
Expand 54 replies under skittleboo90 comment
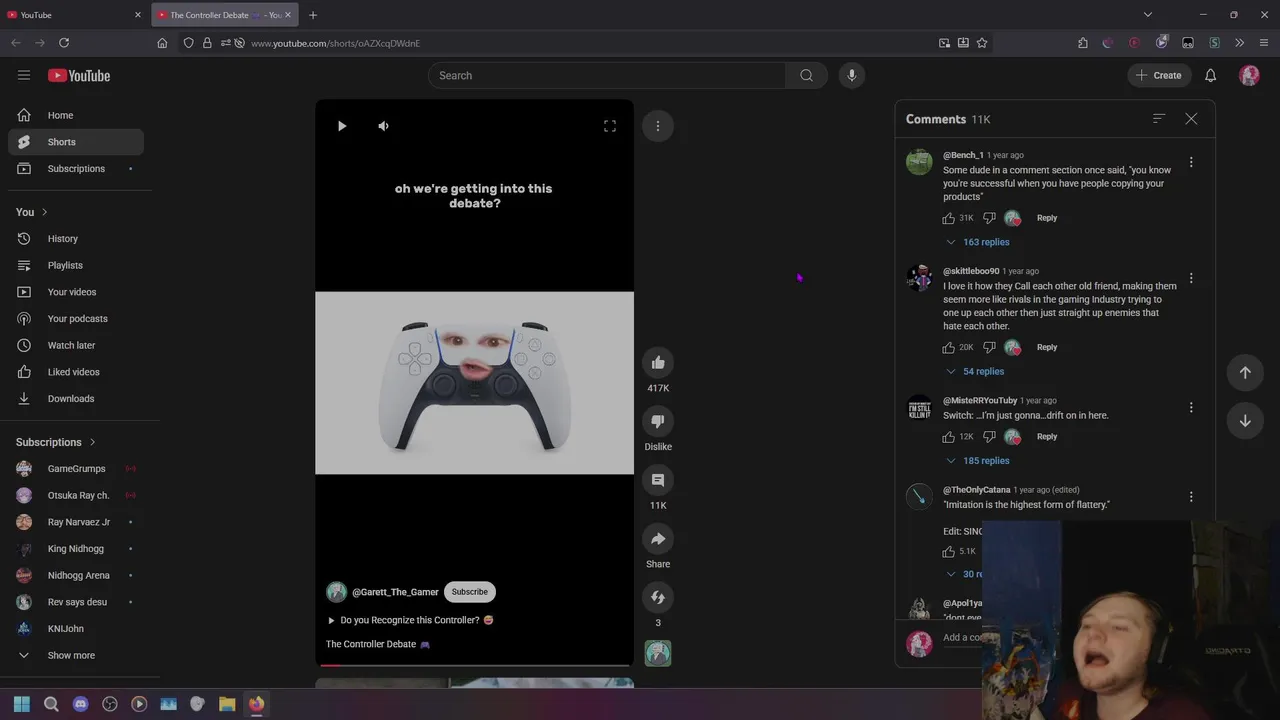click(x=975, y=371)
